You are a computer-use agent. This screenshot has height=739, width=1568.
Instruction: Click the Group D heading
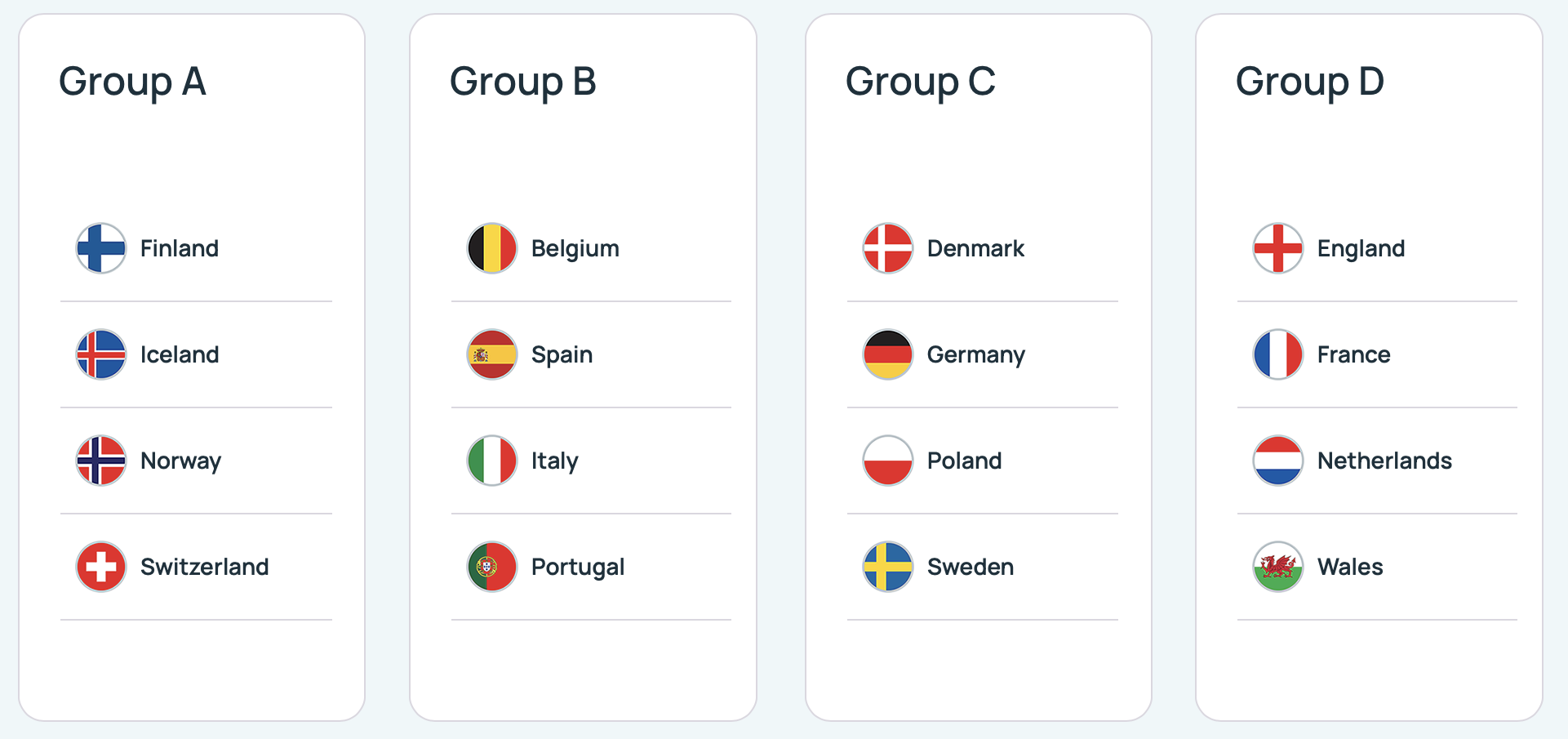click(x=1310, y=82)
